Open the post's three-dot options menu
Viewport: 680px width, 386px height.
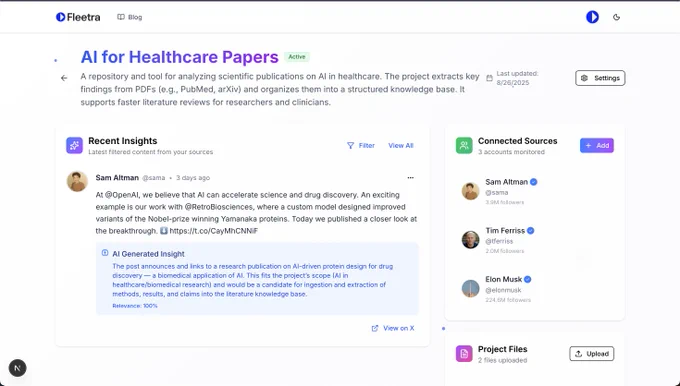point(410,177)
